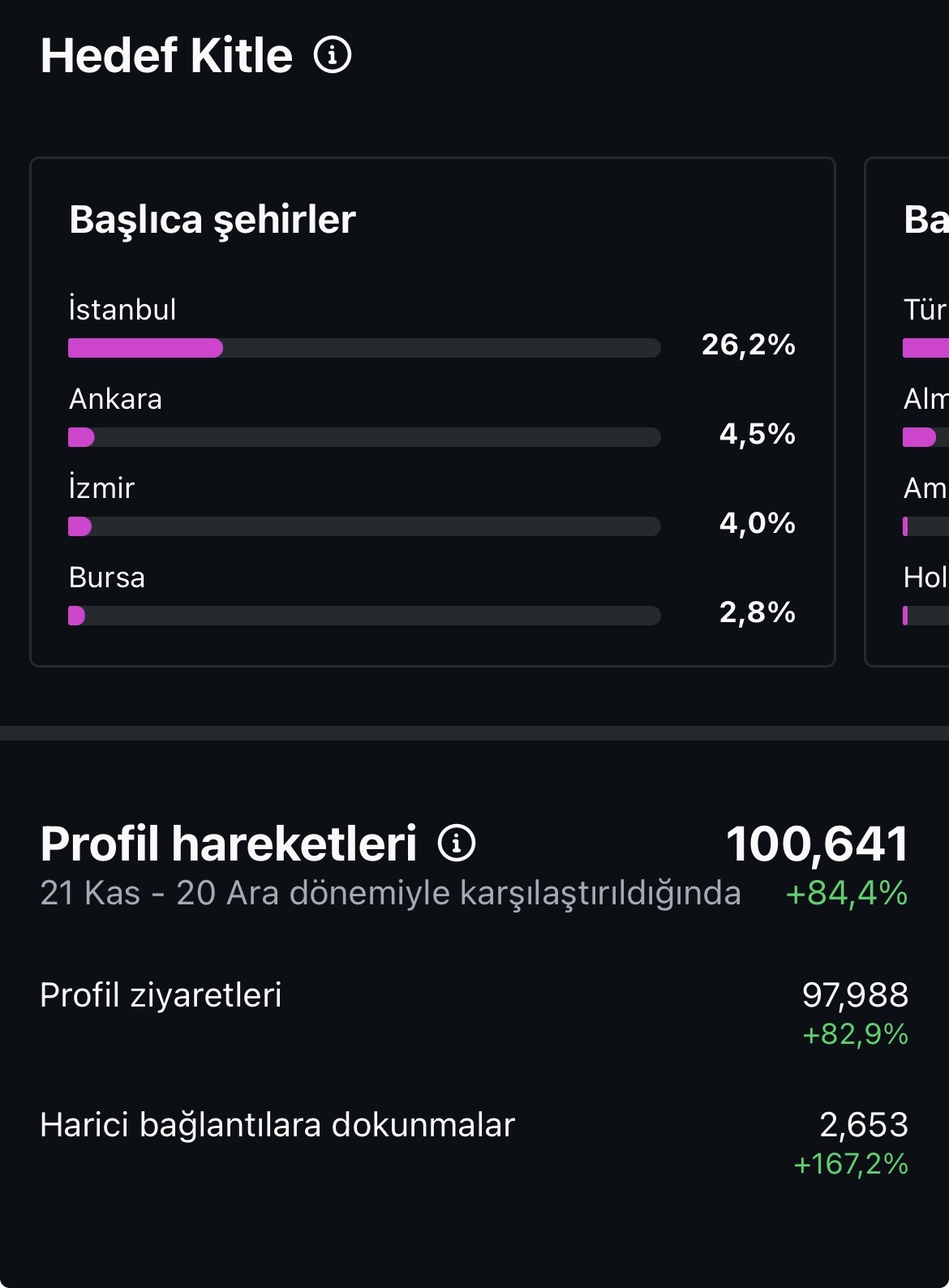Open the partially visible countries card
The height and width of the screenshot is (1288, 949).
[908, 412]
